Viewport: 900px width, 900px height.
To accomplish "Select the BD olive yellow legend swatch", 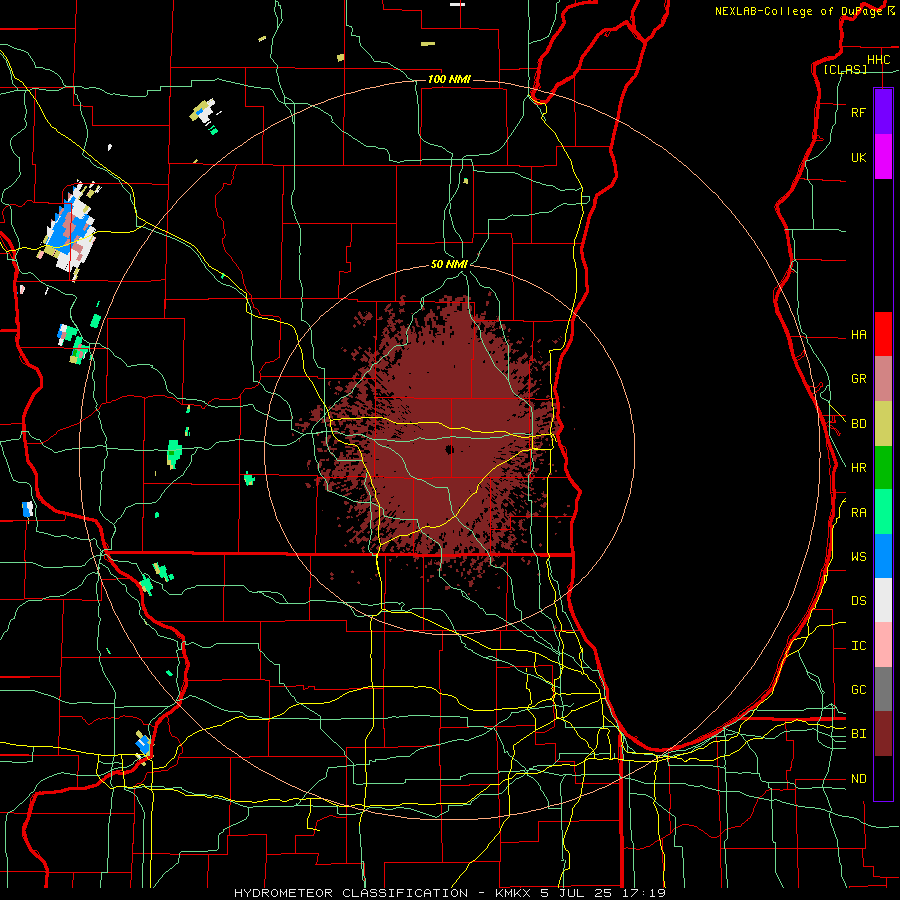I will click(x=883, y=423).
